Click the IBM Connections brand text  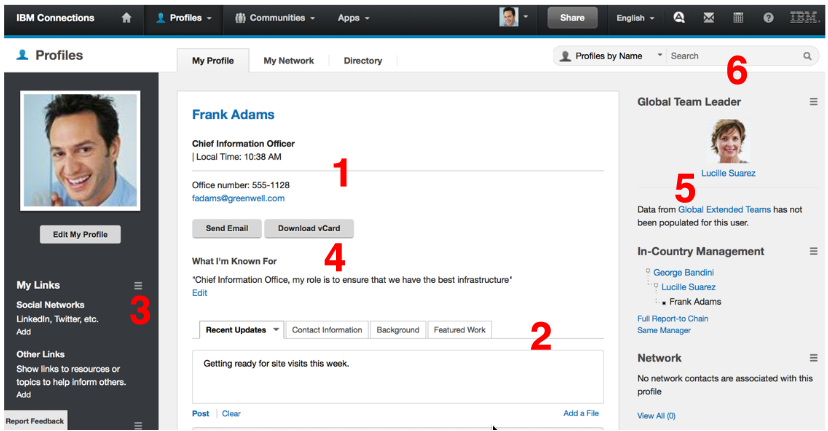55,18
